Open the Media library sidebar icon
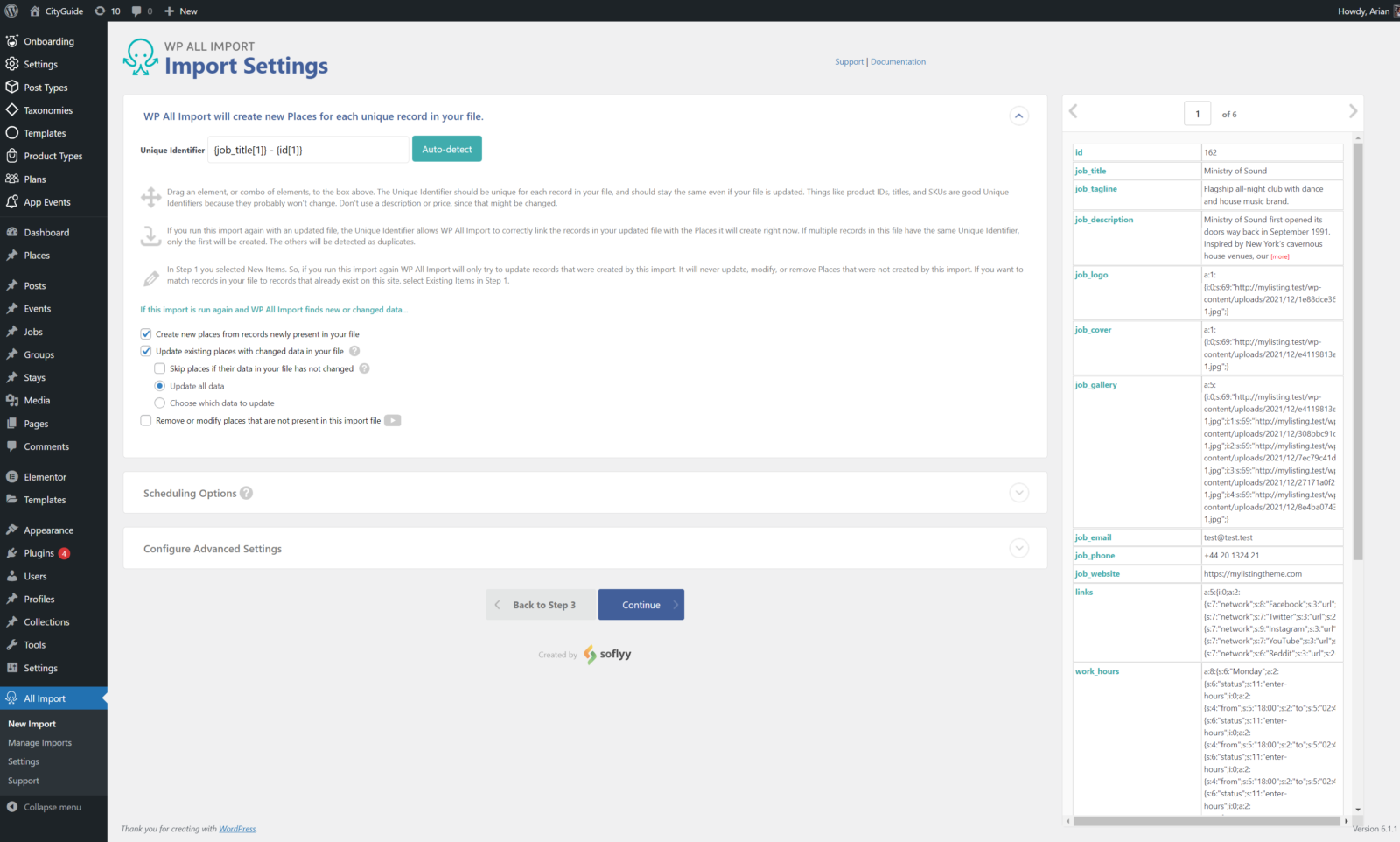Image resolution: width=1400 pixels, height=842 pixels. [x=12, y=400]
